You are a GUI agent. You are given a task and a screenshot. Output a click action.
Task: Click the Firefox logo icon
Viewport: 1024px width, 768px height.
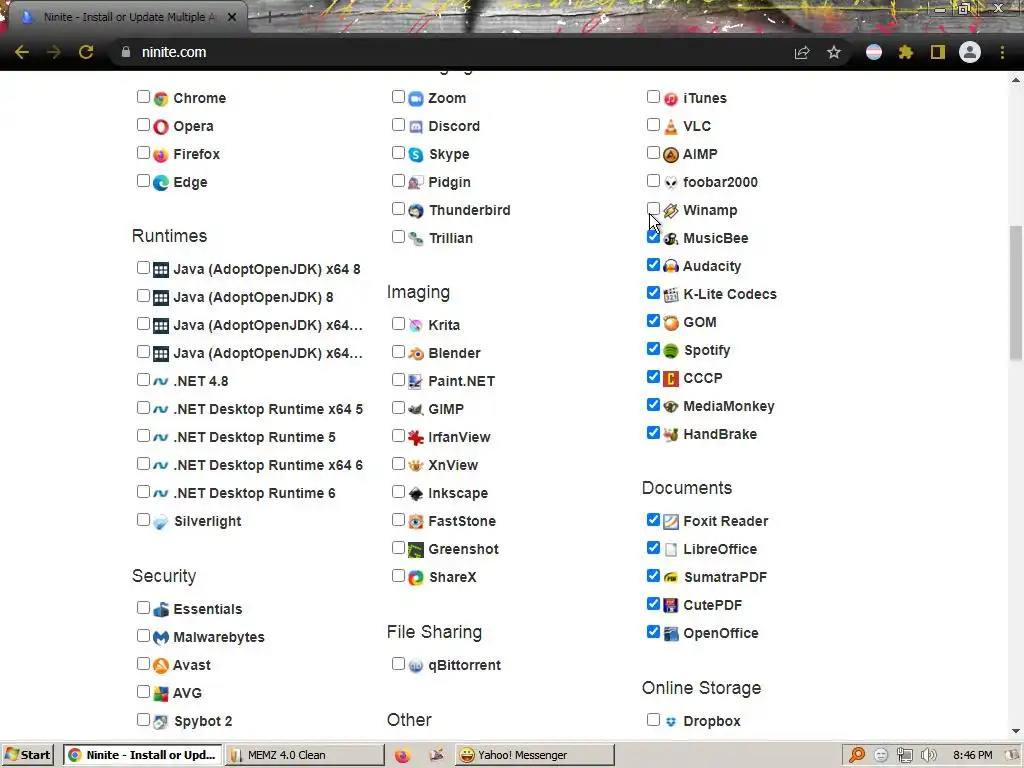[x=161, y=155]
